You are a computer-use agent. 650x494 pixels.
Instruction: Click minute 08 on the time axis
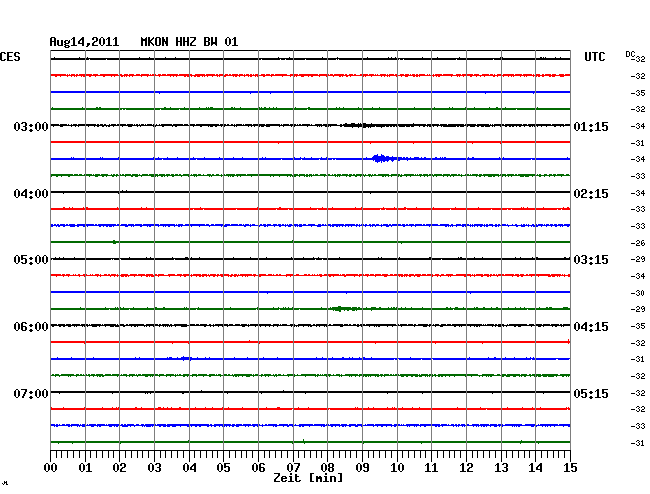pyautogui.click(x=327, y=468)
